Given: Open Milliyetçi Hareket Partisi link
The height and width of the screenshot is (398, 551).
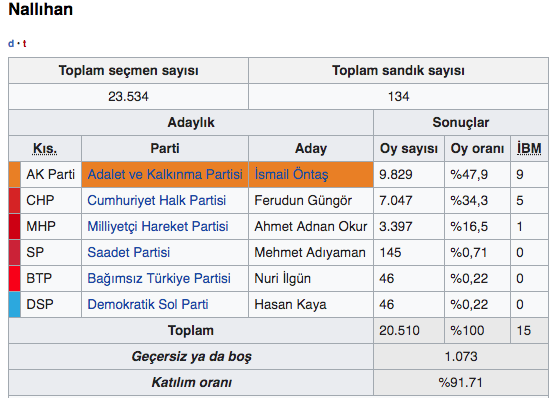Looking at the screenshot, I should pos(158,226).
